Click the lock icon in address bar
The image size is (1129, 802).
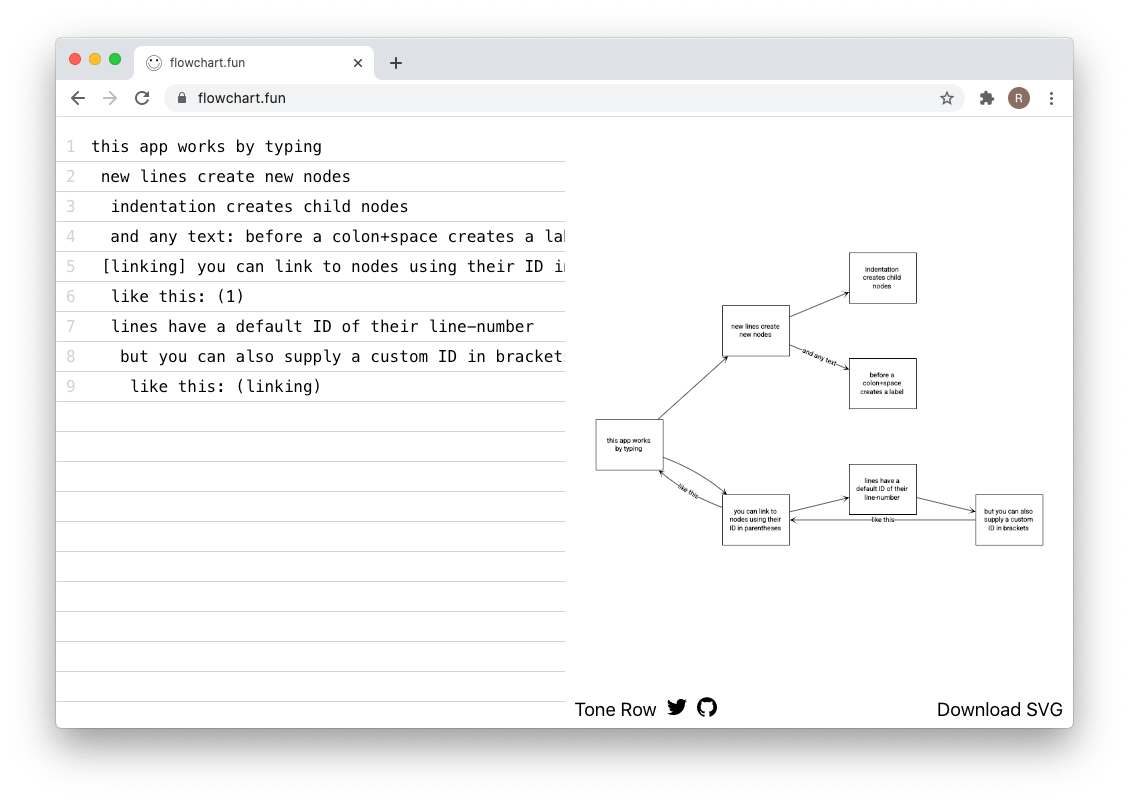click(x=182, y=98)
